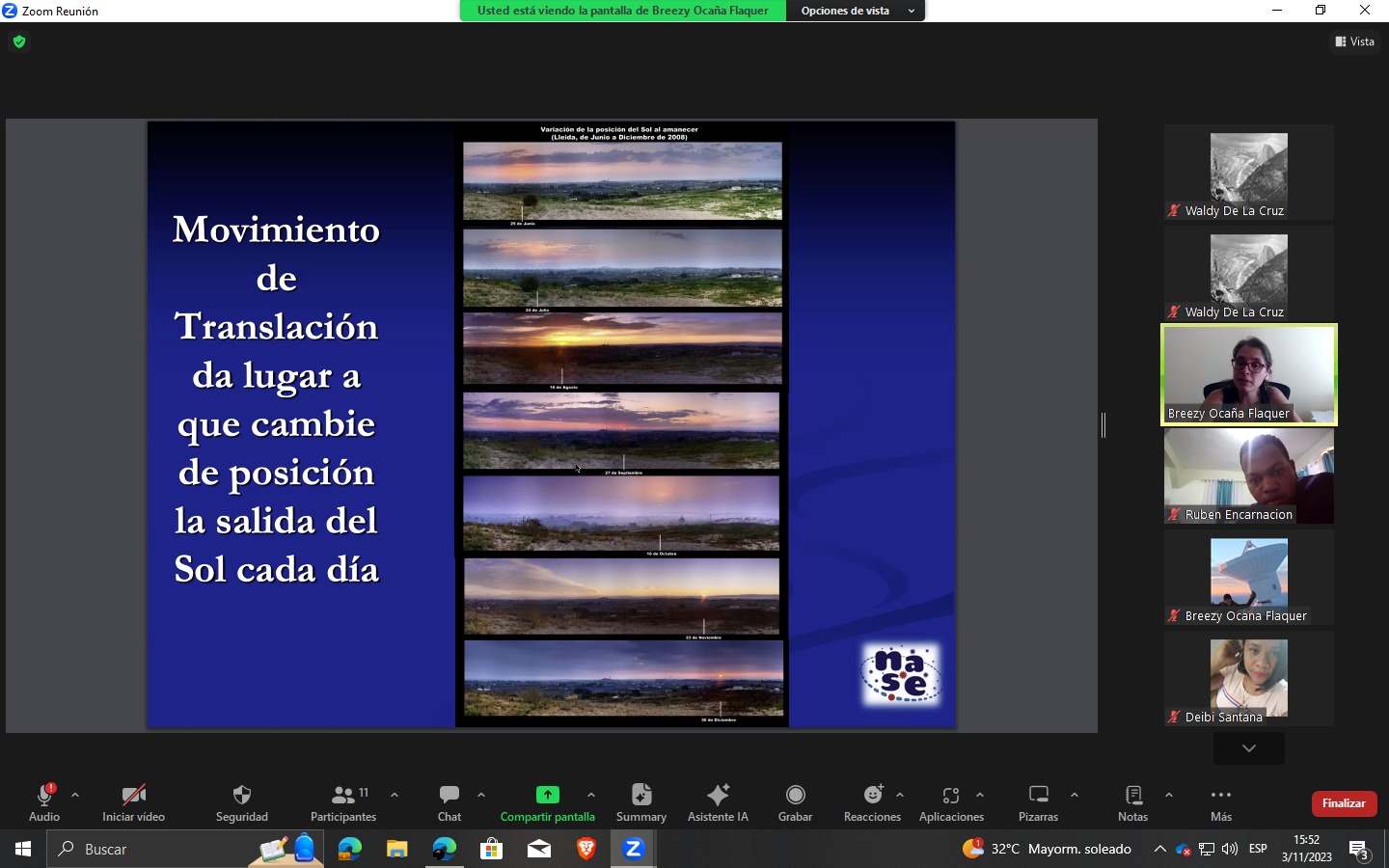Open the Aplicaciones menu

(x=951, y=802)
